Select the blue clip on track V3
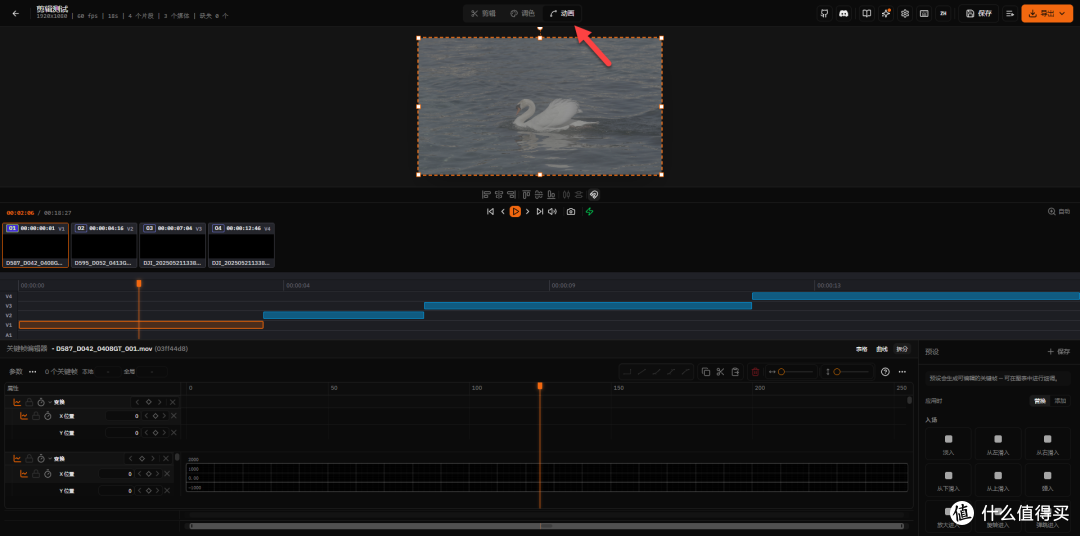This screenshot has height=536, width=1080. click(x=588, y=305)
